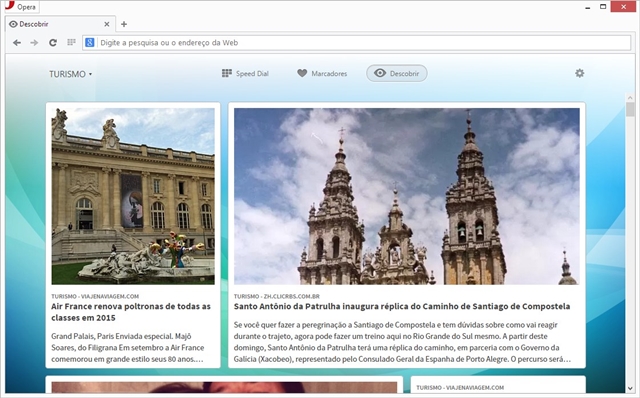Click the scrollbar down arrow
Viewport: 640px width, 398px height.
click(630, 389)
